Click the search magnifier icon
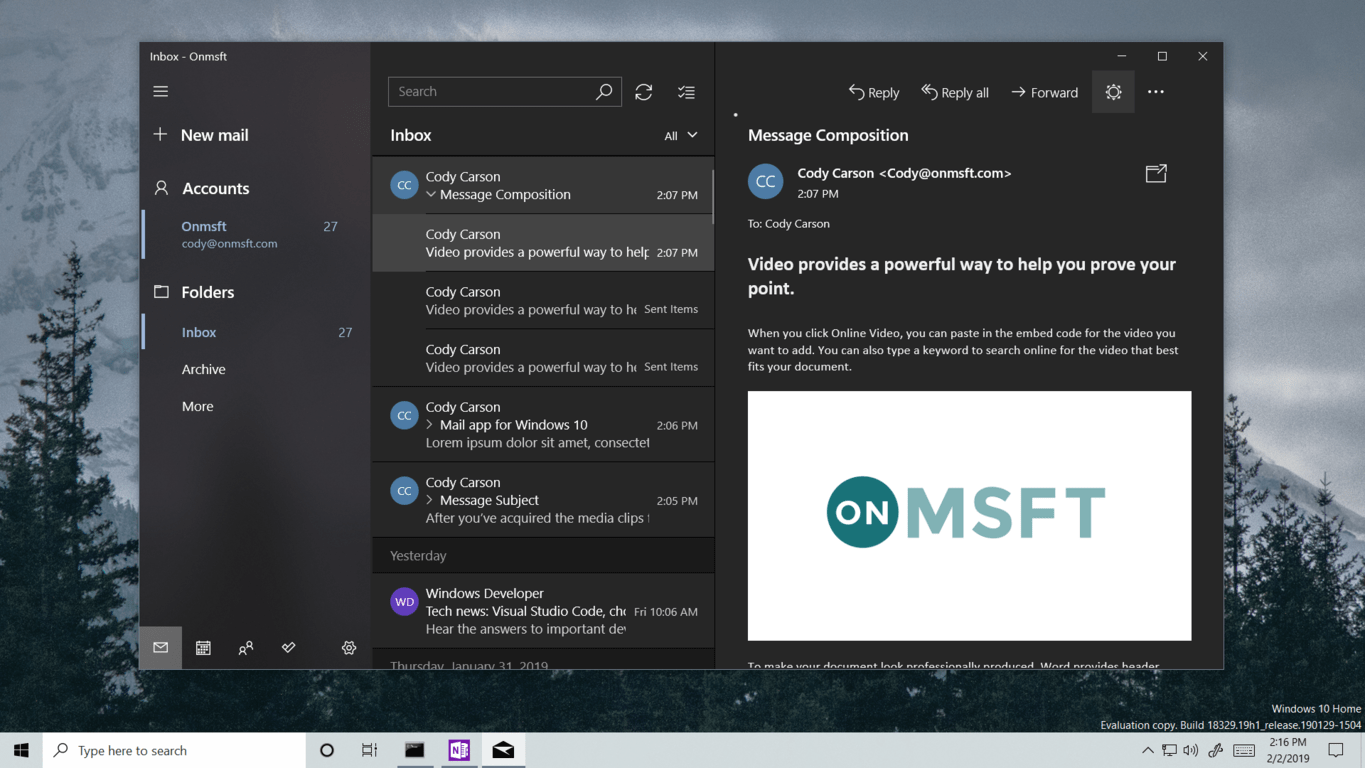Image resolution: width=1365 pixels, height=768 pixels. click(604, 91)
